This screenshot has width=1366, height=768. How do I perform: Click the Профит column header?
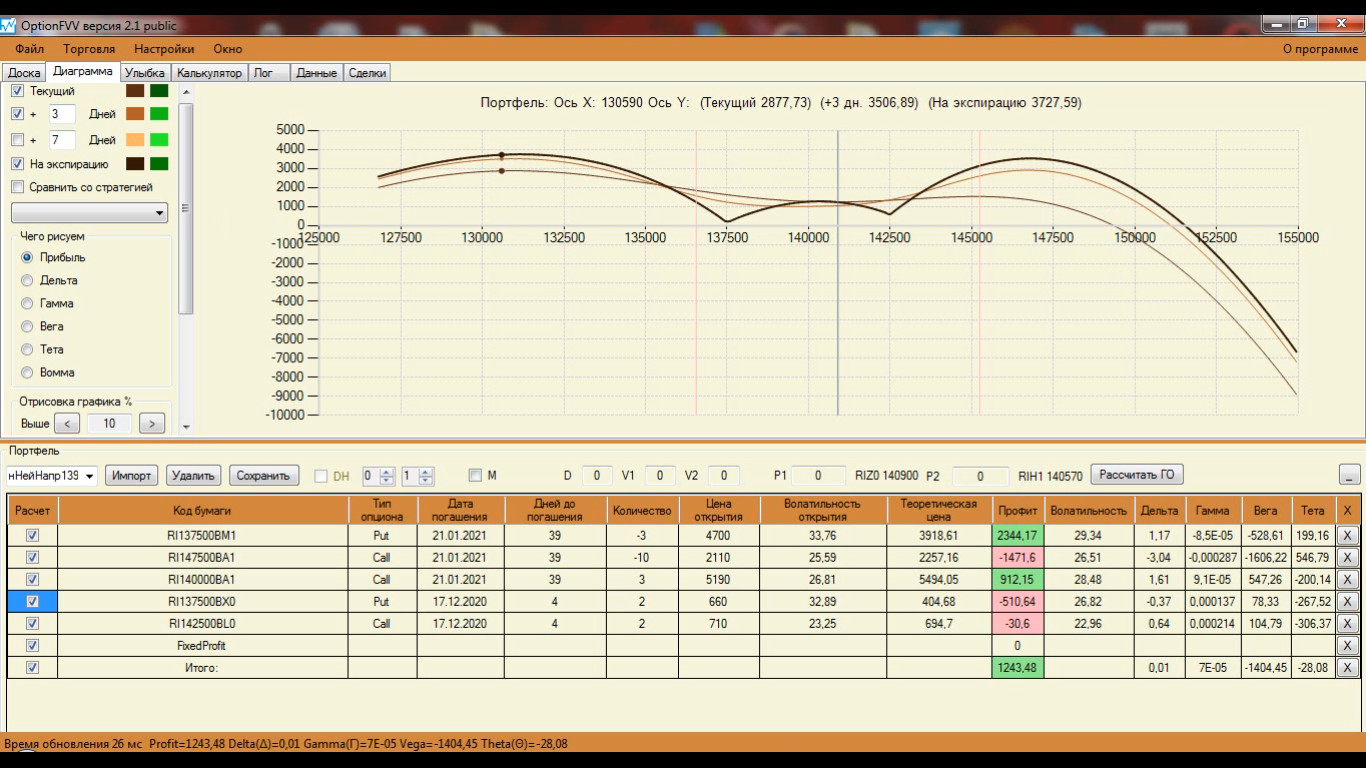tap(1018, 511)
